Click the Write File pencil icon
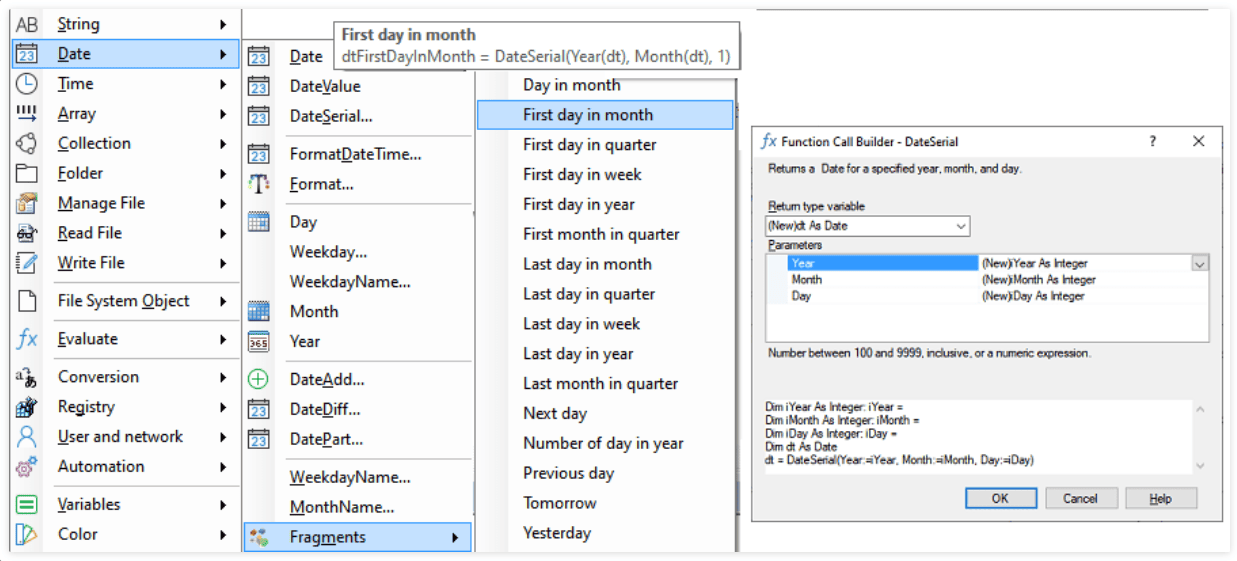Viewport: 1237px width, 561px height. coord(27,263)
